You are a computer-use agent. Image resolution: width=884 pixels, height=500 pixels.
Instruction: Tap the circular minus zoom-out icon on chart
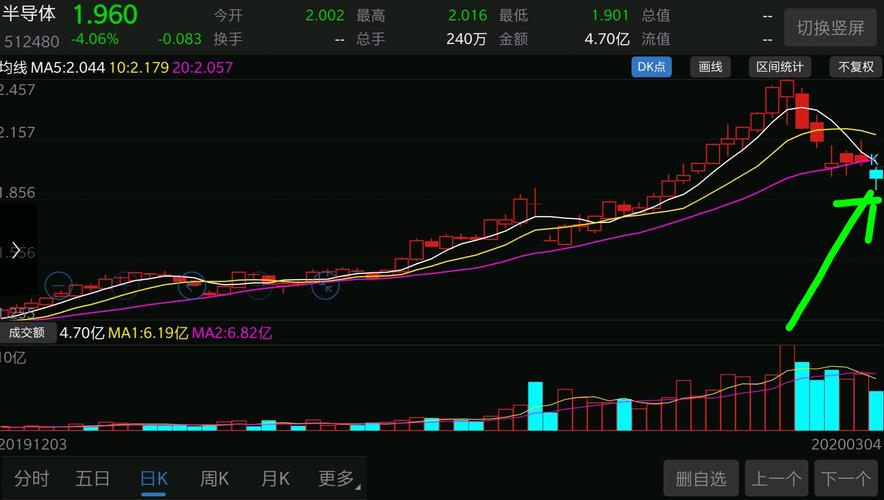coord(59,286)
